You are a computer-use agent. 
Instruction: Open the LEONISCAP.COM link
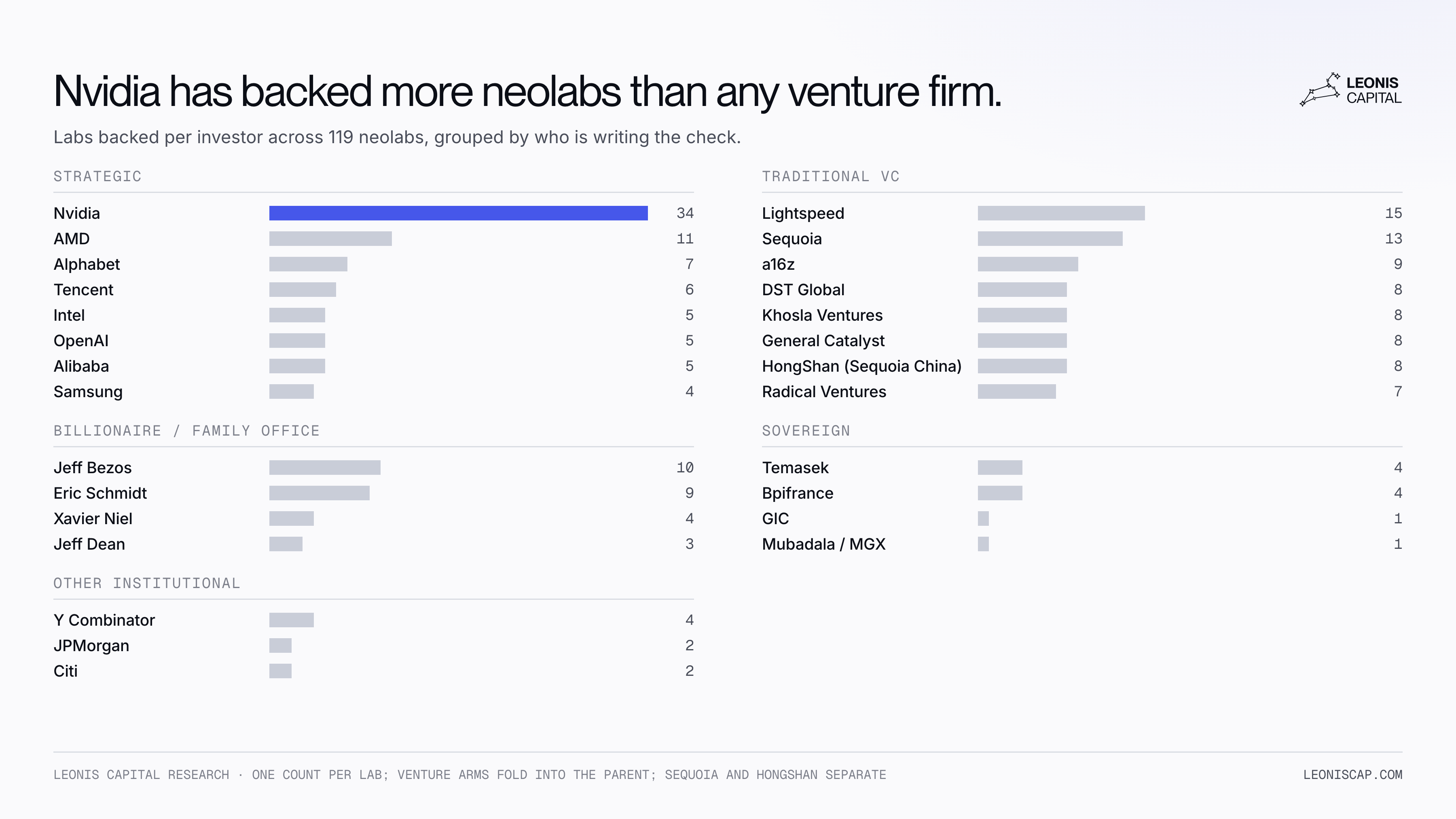(x=1352, y=775)
